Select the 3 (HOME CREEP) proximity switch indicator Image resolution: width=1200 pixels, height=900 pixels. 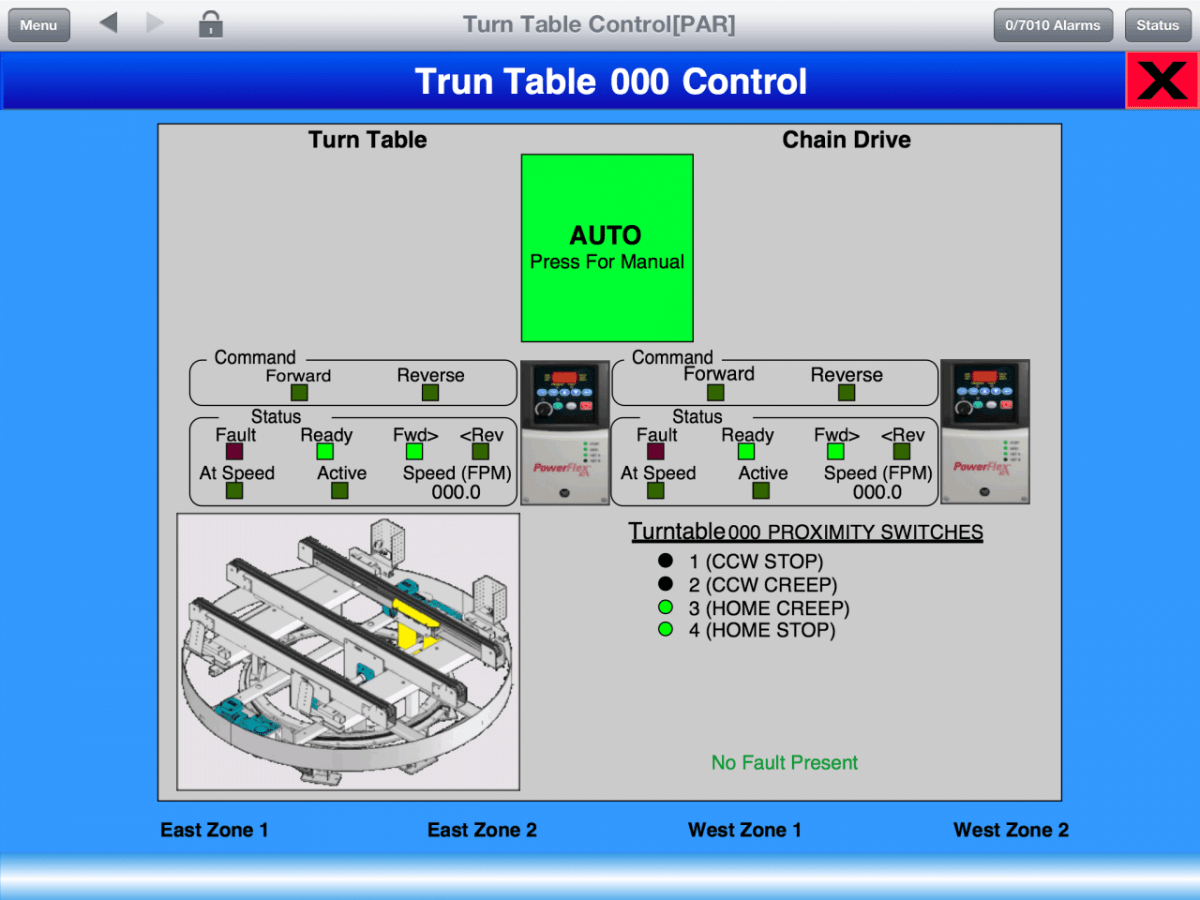click(665, 607)
